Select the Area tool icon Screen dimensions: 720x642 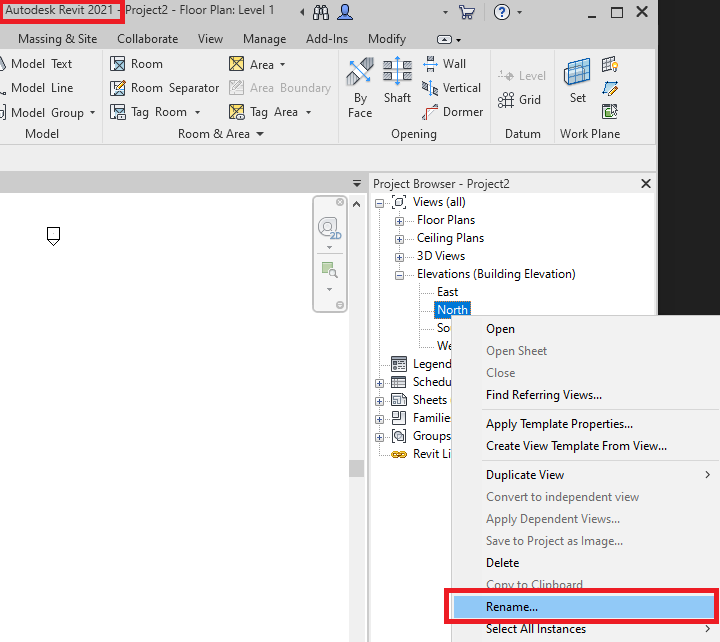[x=236, y=64]
